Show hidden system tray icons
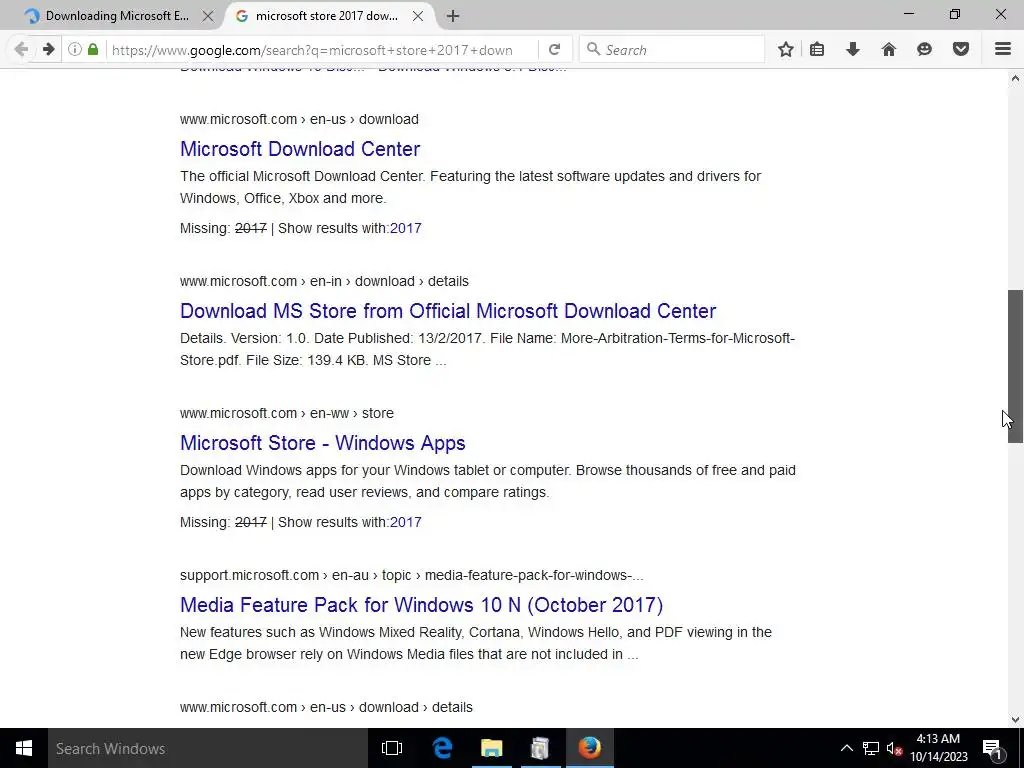This screenshot has width=1024, height=768. point(846,748)
